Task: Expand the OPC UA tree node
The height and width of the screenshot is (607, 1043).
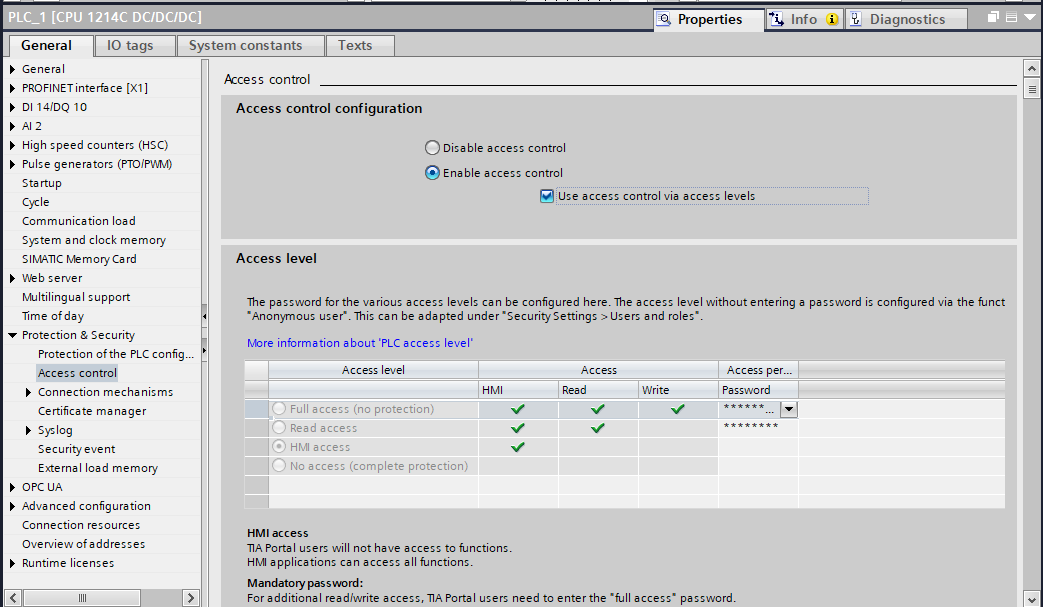Action: [x=12, y=488]
